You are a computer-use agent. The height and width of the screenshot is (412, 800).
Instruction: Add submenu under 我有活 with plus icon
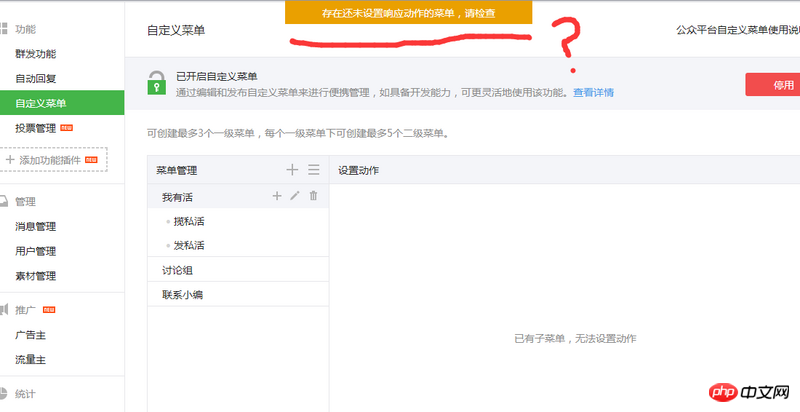(277, 196)
